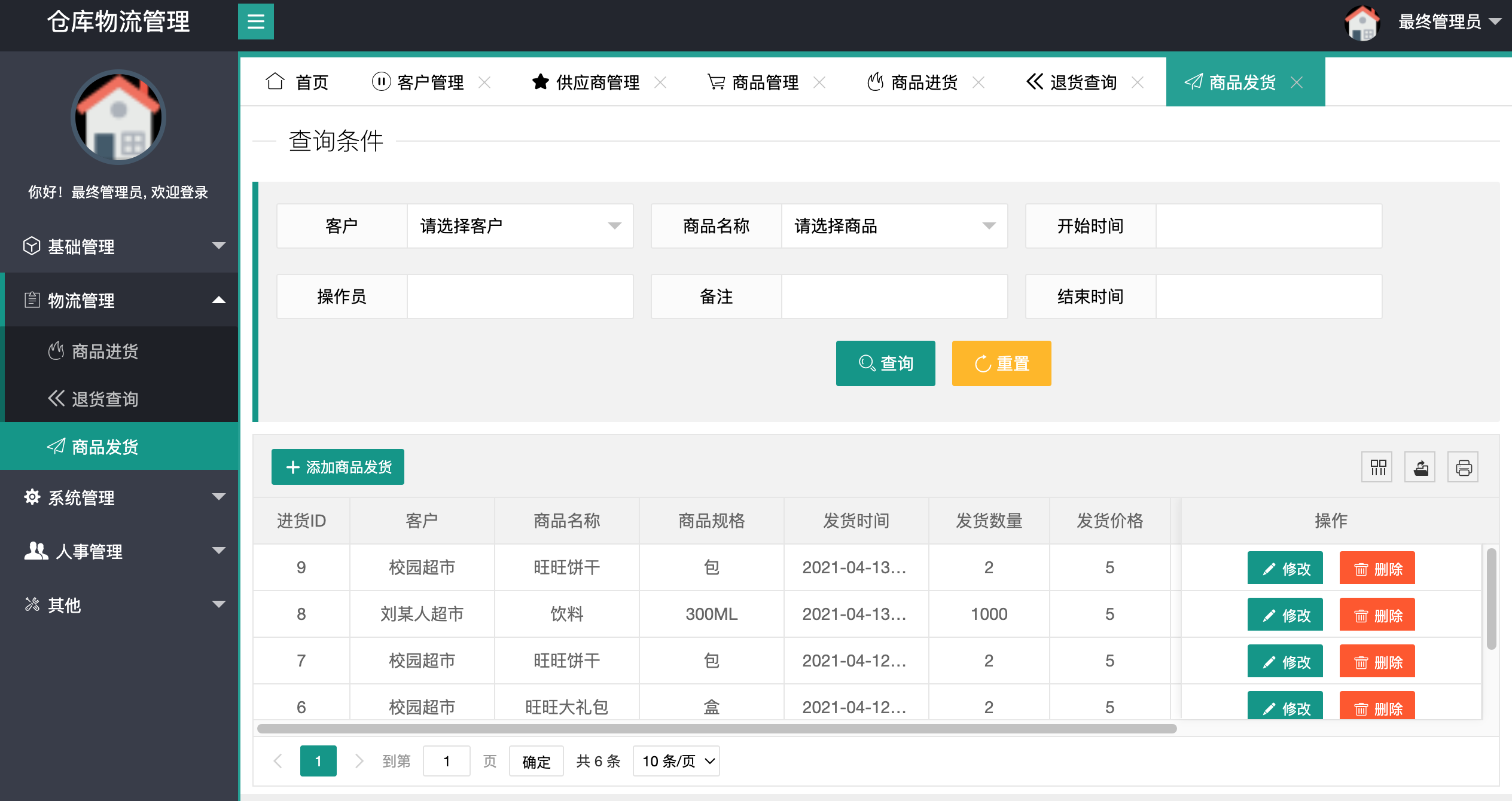Click the large house avatar in the sidebar
Viewport: 1512px width, 801px height.
[x=118, y=117]
